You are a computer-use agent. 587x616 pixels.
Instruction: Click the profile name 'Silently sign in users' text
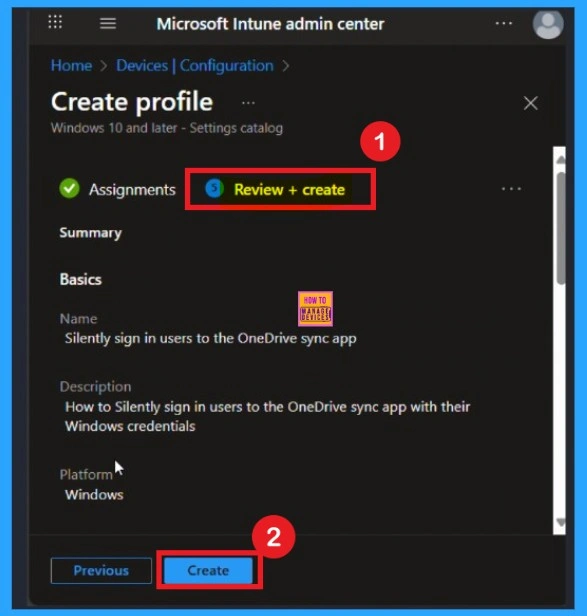(x=211, y=339)
